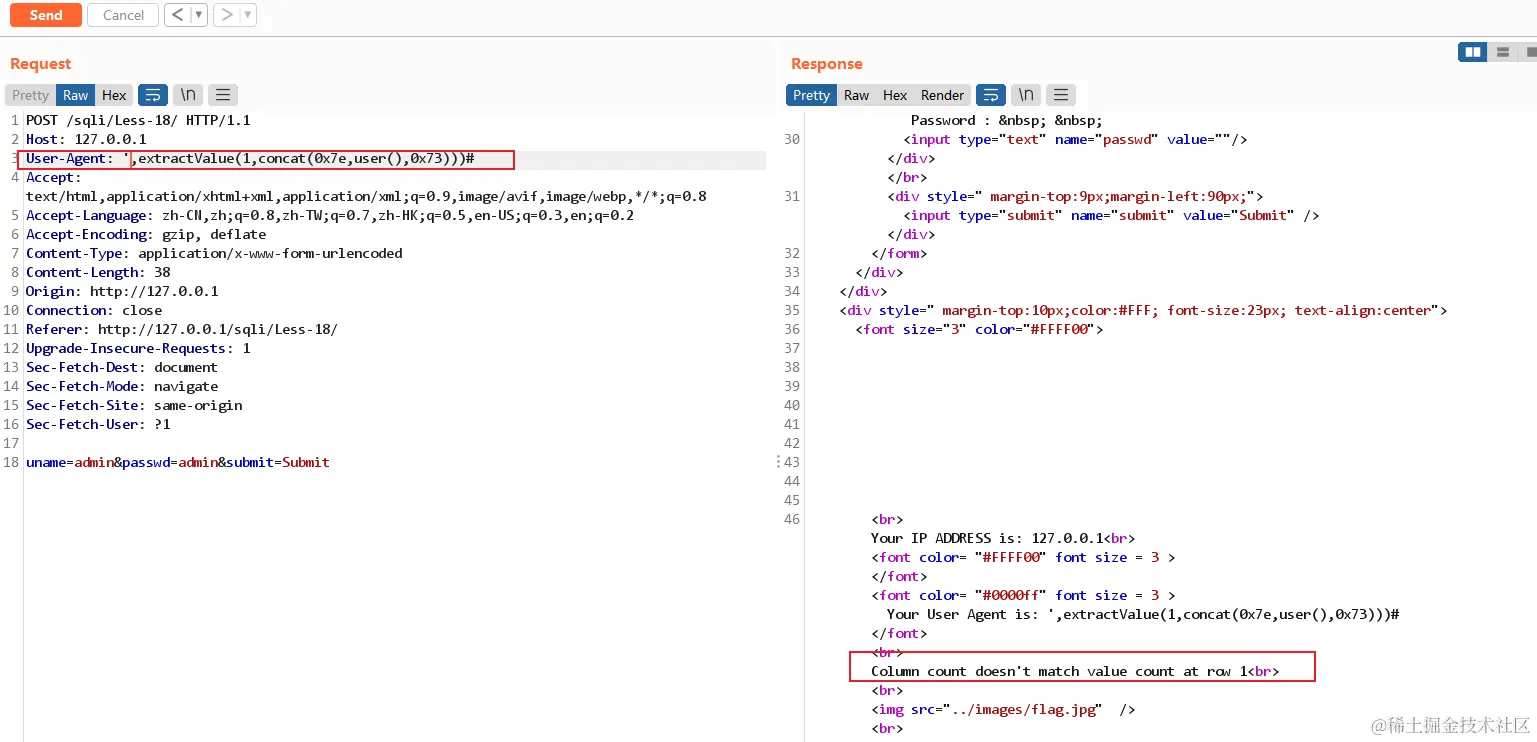This screenshot has width=1537, height=742.
Task: Click the 'Referer: http://127.0.0.1/sqli/Less-18/' line
Action: (182, 329)
